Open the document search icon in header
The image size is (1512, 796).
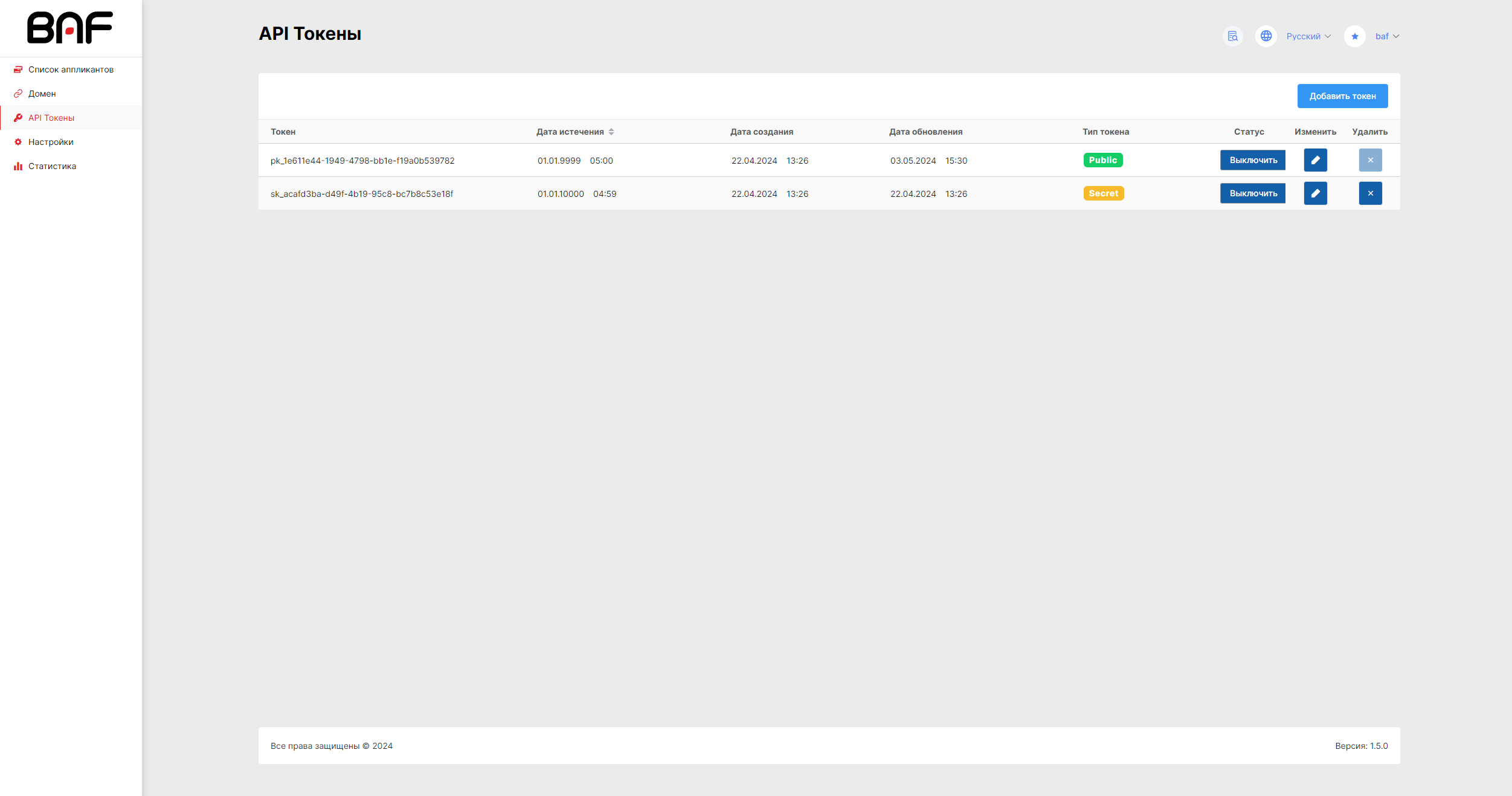click(1233, 36)
